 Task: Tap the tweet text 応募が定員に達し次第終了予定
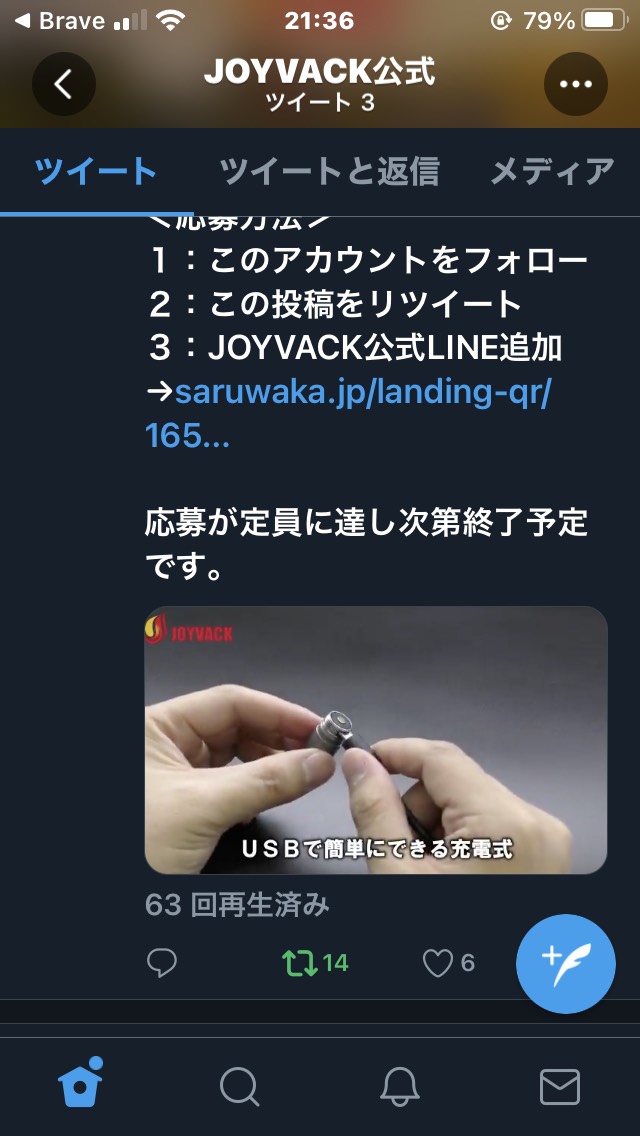(x=366, y=523)
